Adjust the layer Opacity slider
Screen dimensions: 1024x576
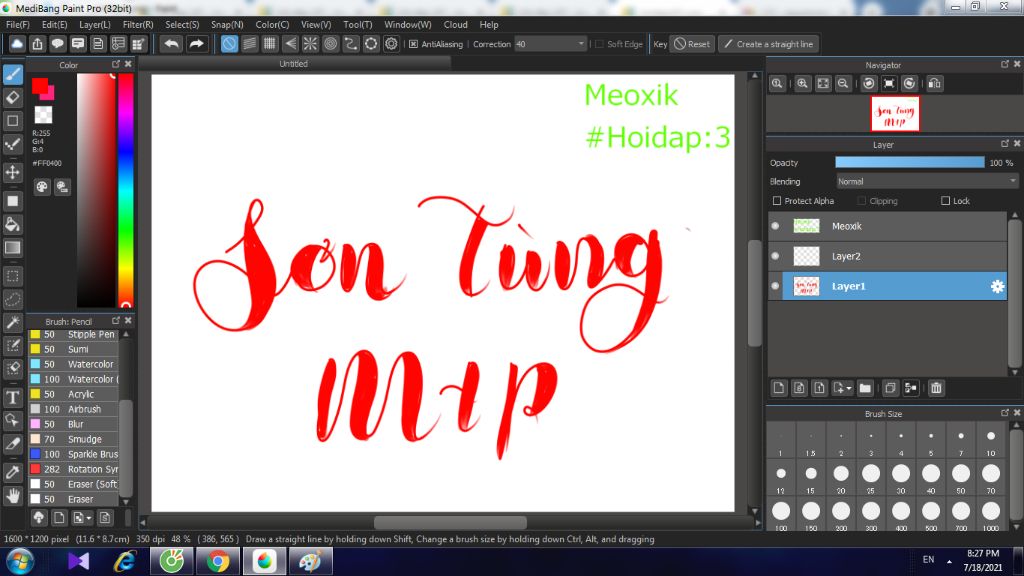pos(910,163)
